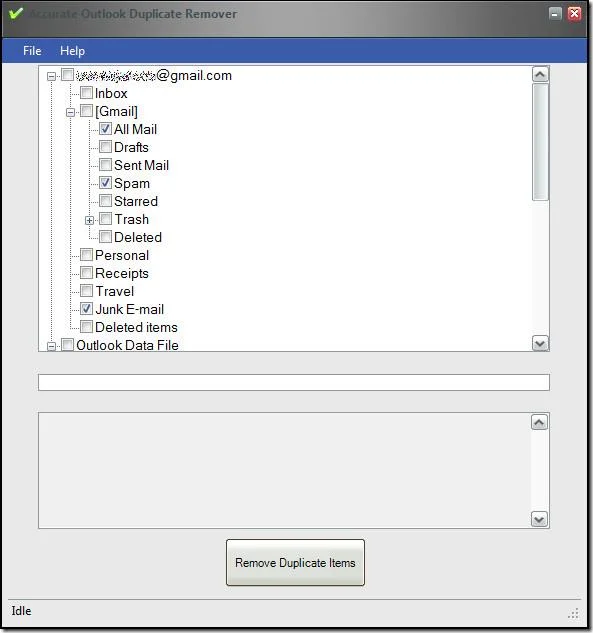Click the Idle status bar text
This screenshot has width=593, height=633.
21,611
